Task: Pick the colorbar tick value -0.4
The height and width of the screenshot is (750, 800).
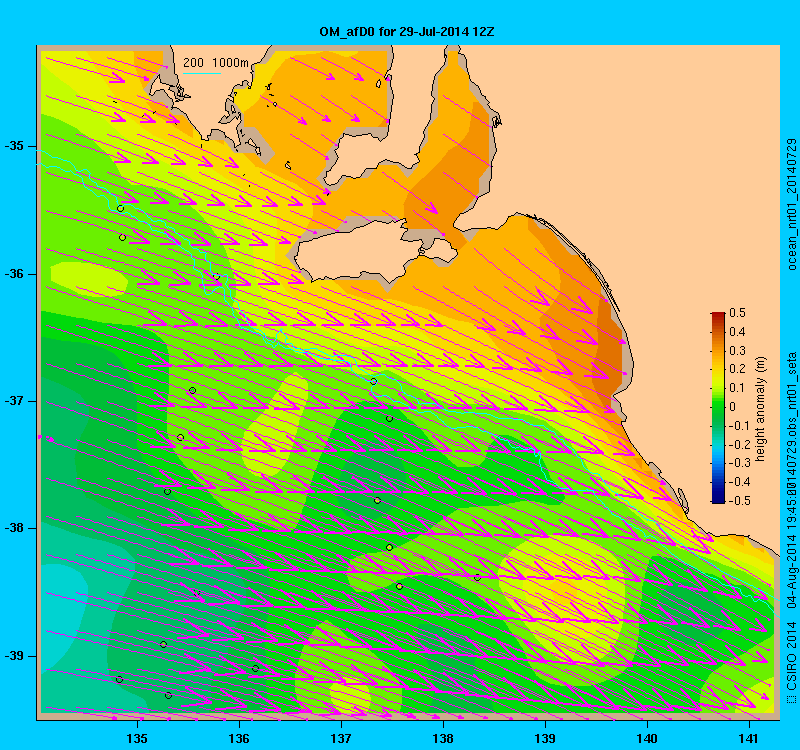Action: click(x=738, y=482)
